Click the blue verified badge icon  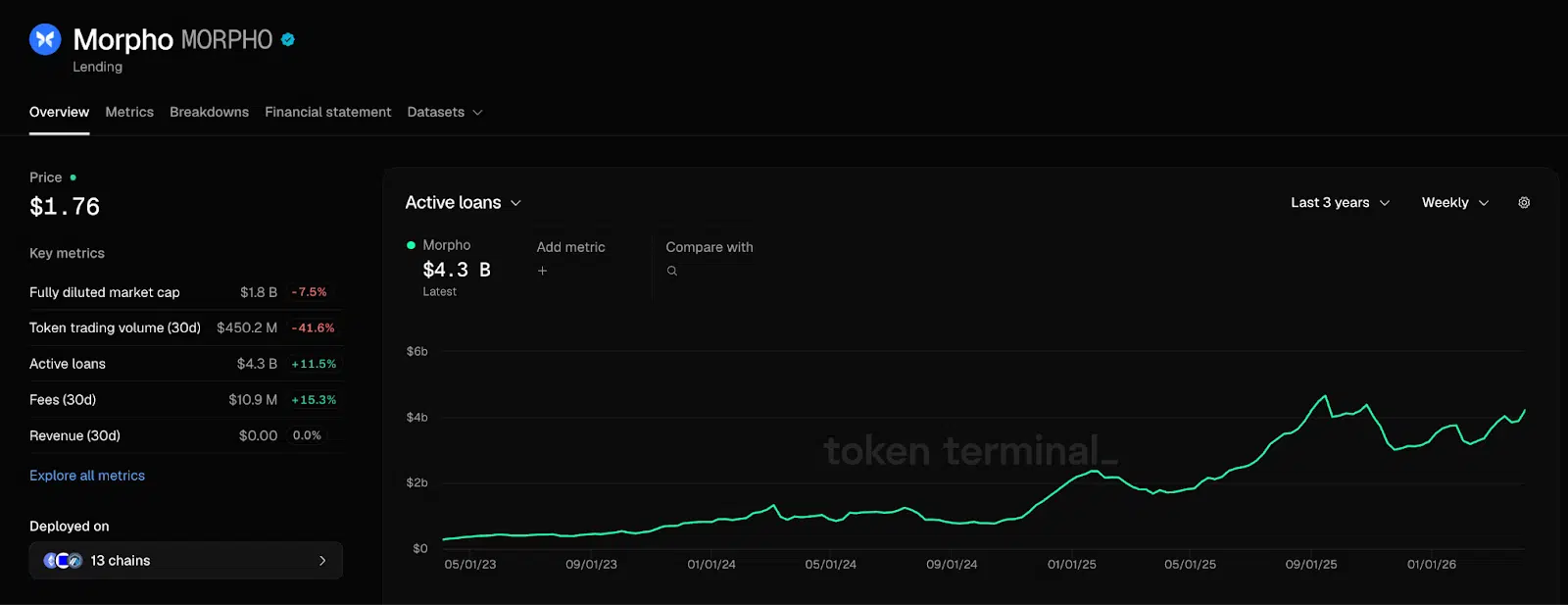click(x=288, y=39)
